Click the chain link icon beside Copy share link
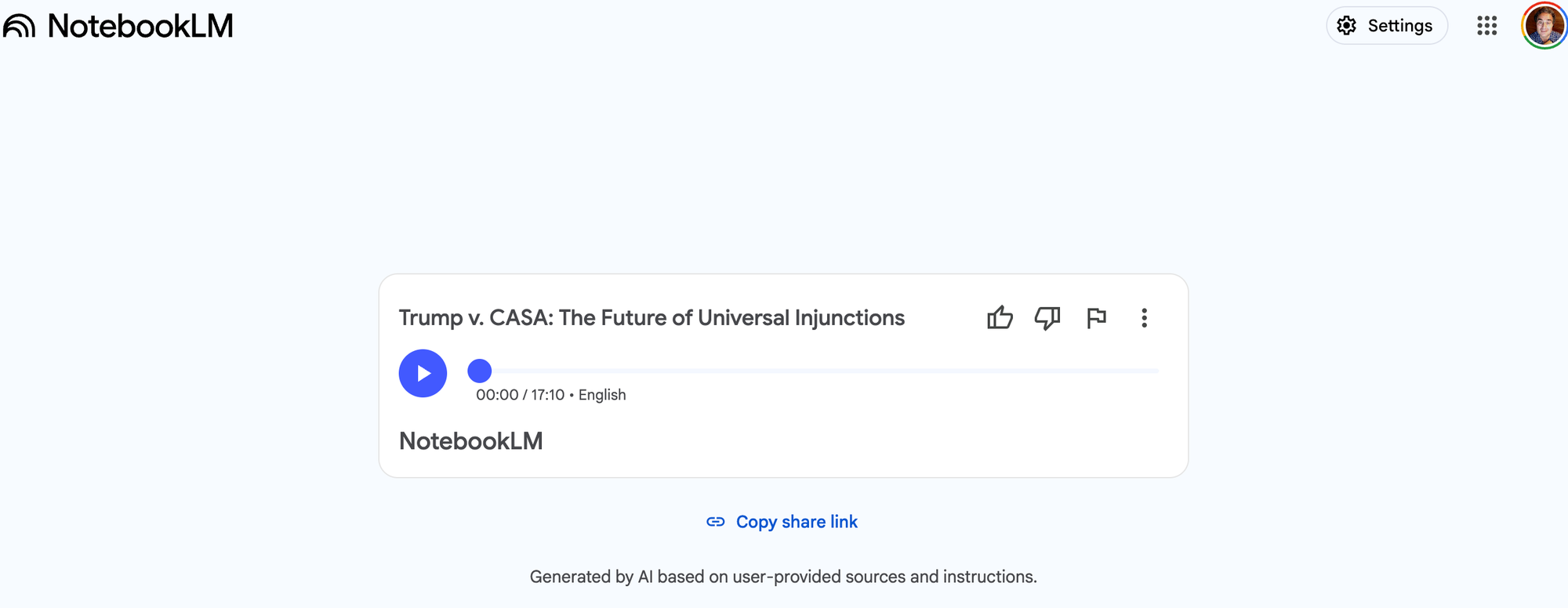The image size is (1568, 608). pyautogui.click(x=715, y=522)
